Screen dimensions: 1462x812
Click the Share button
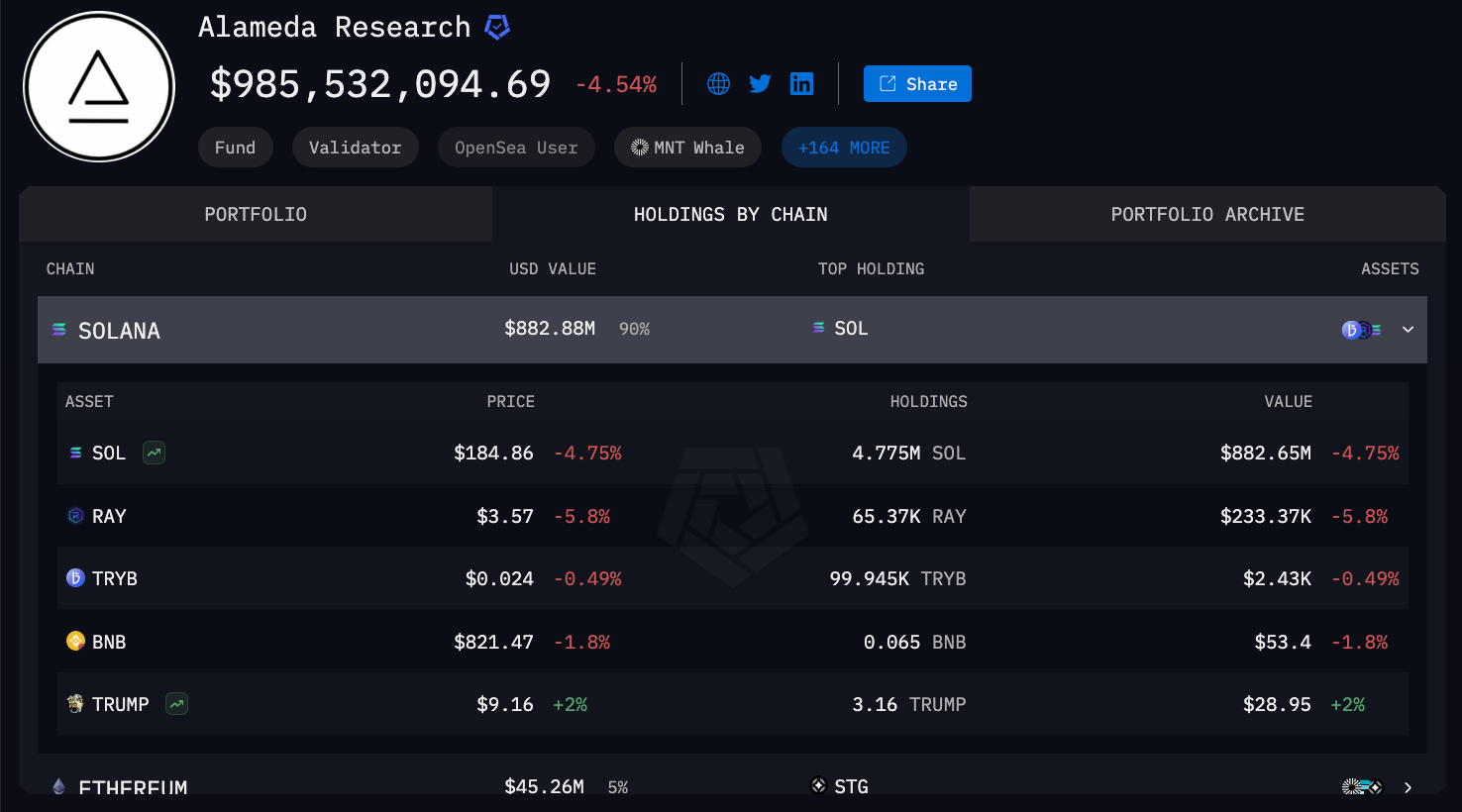tap(917, 84)
